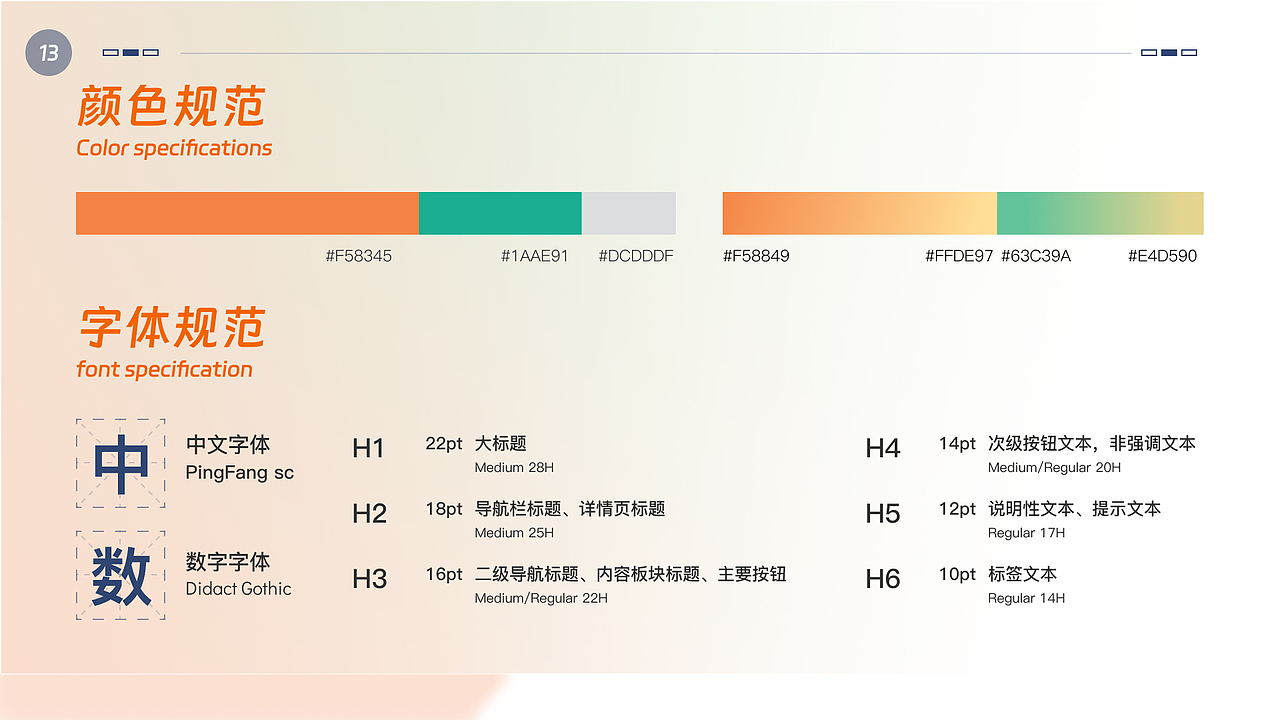Screen dimensions: 1280x720
Task: Click the 颜色规范 heading
Action: (171, 107)
